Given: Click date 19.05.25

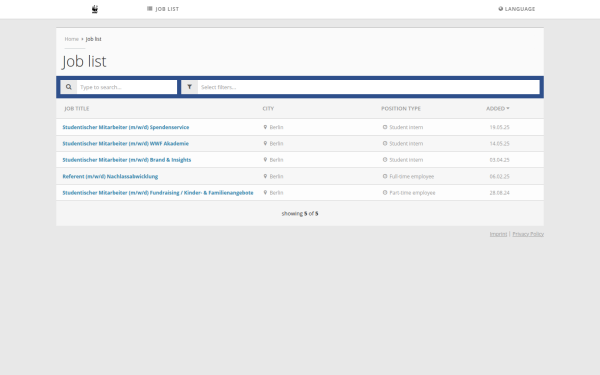Looking at the screenshot, I should [x=499, y=127].
